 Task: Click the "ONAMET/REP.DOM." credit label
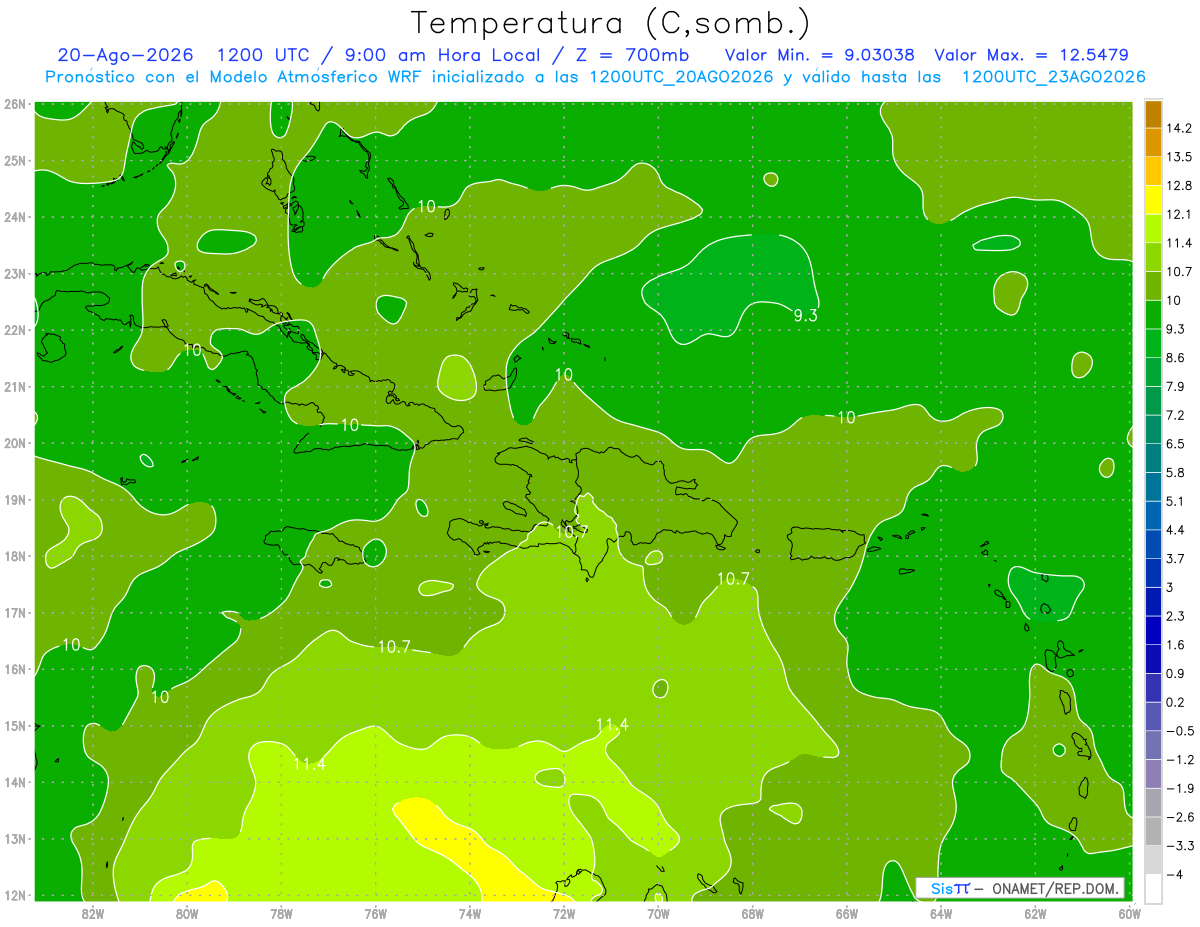click(x=1055, y=888)
